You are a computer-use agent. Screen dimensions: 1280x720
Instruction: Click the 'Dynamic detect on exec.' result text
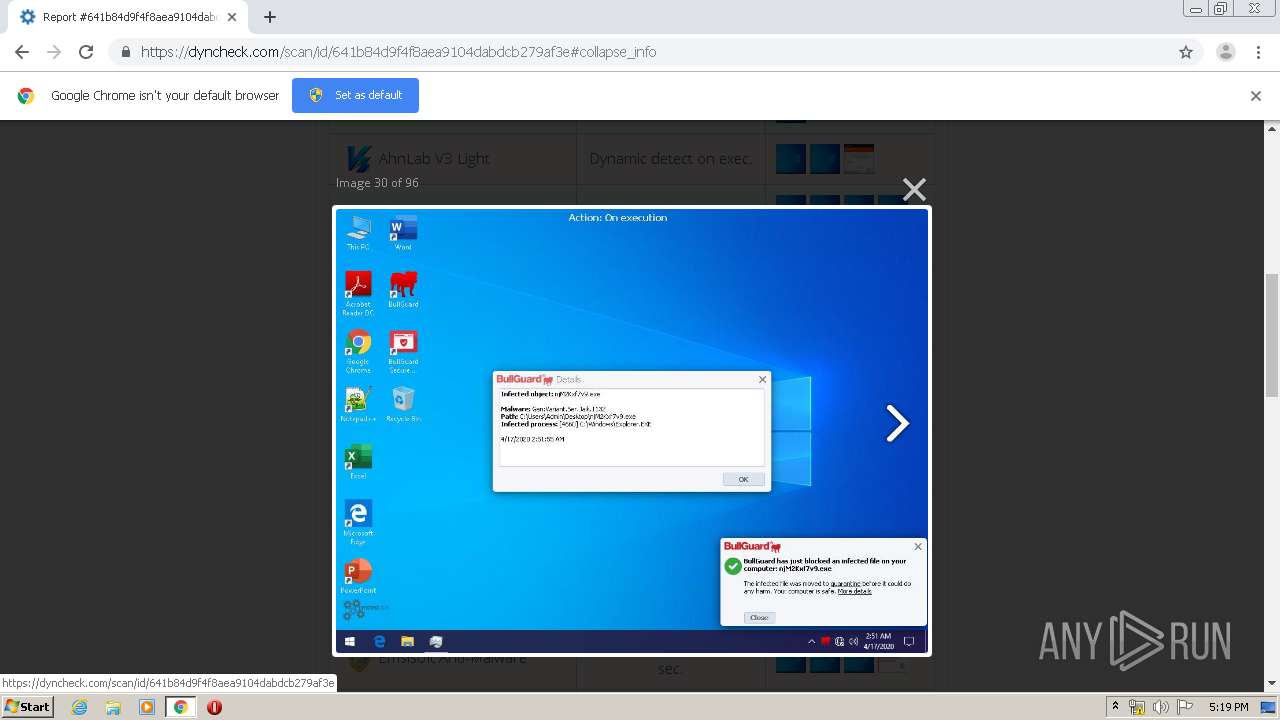[670, 158]
